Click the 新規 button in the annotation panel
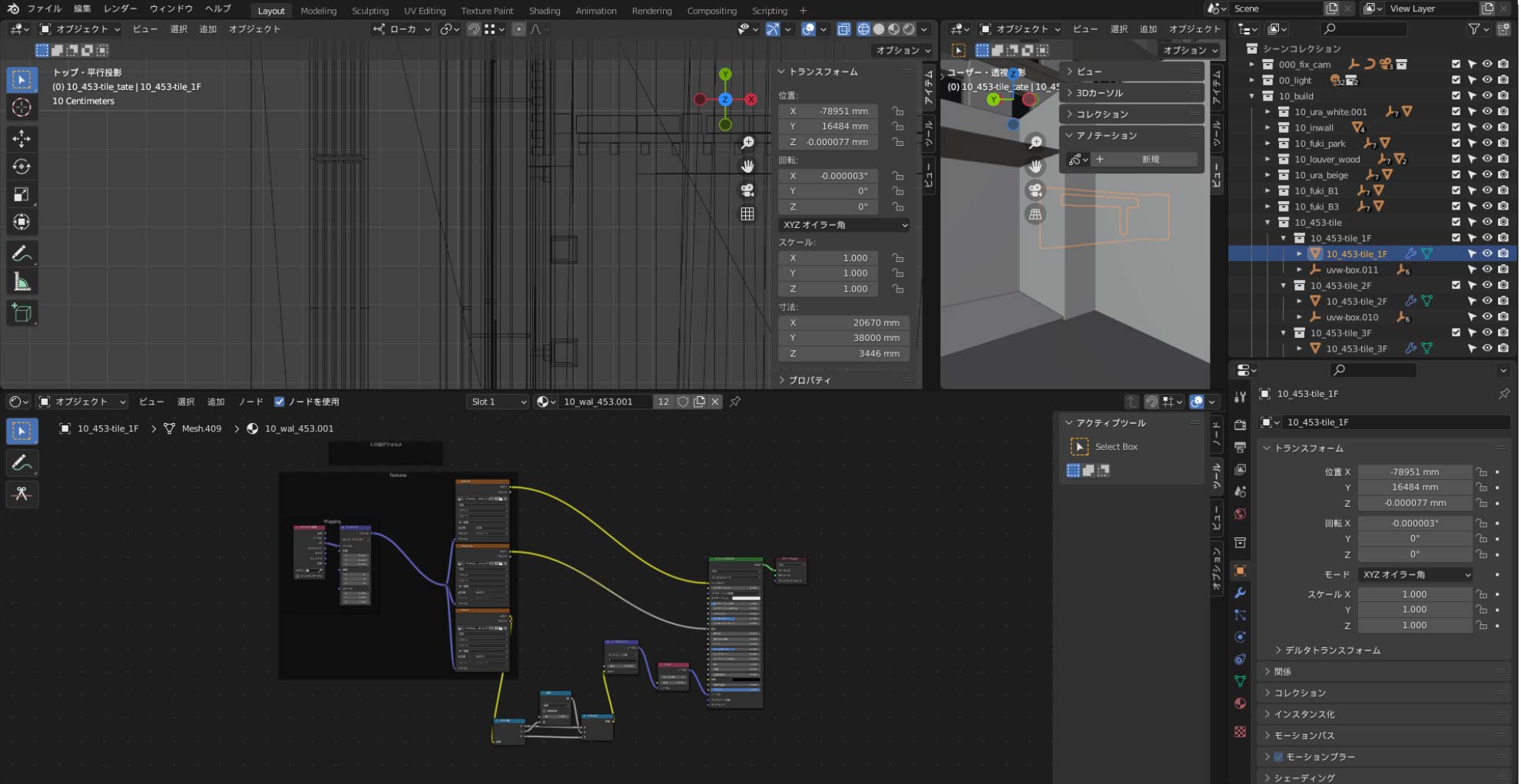The height and width of the screenshot is (784, 1521). tap(1152, 159)
